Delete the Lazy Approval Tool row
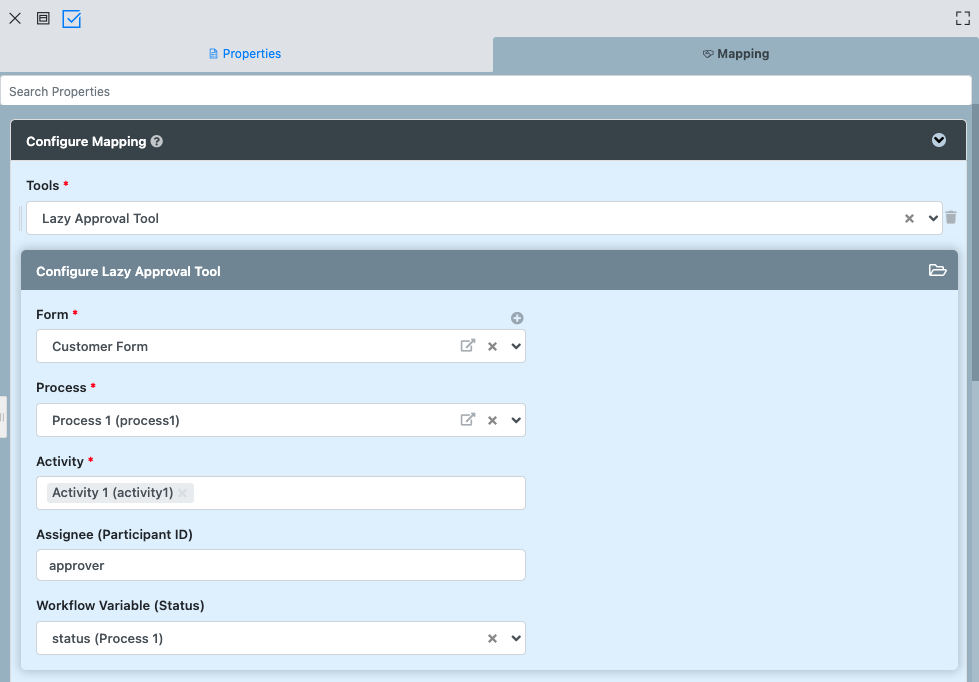Screen dimensions: 979x682 click(951, 217)
